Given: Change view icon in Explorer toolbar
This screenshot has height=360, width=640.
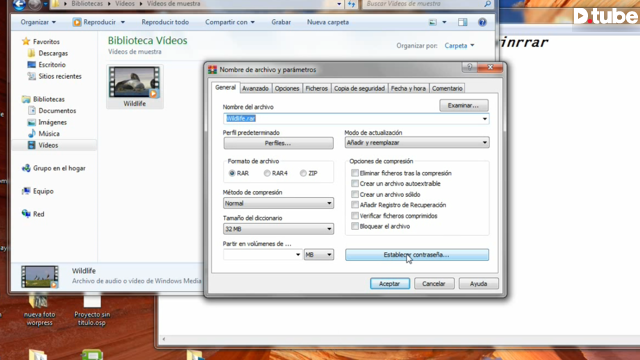Looking at the screenshot, I should coord(433,22).
